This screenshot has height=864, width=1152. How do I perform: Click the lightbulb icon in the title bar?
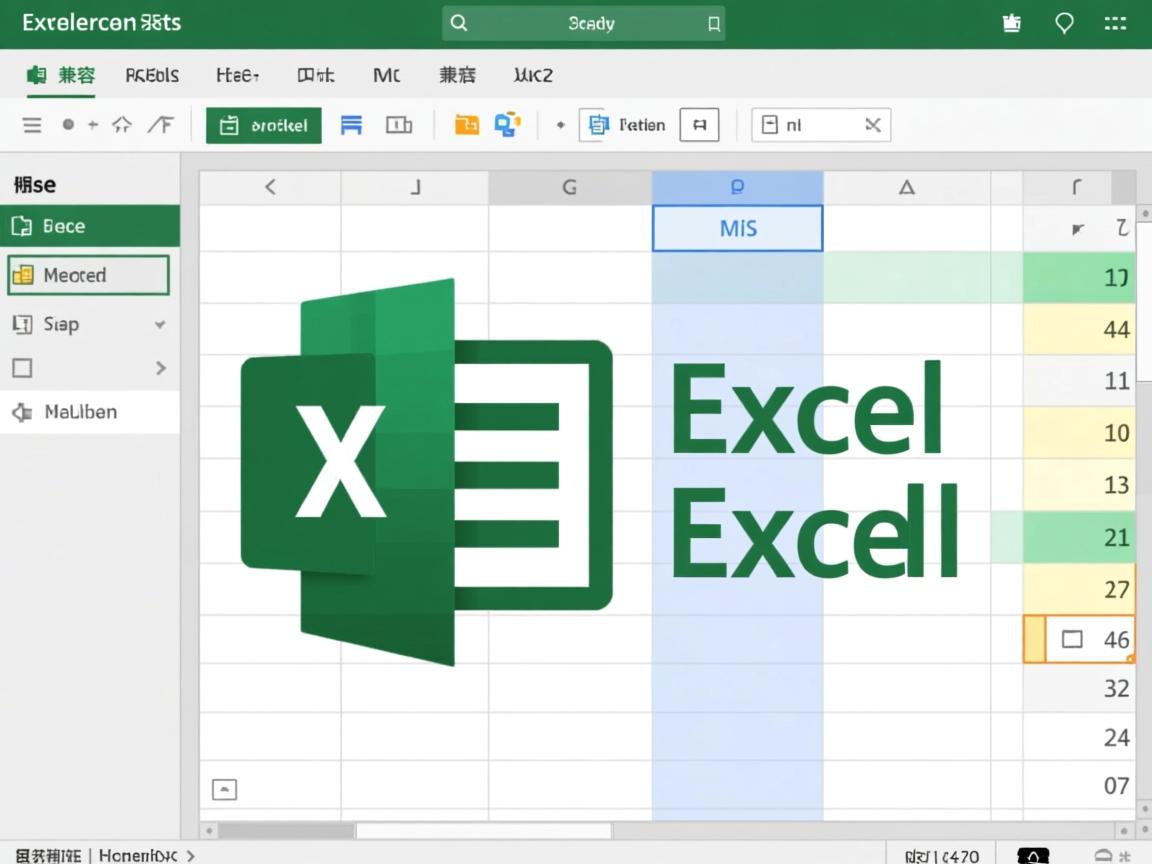pos(1063,22)
